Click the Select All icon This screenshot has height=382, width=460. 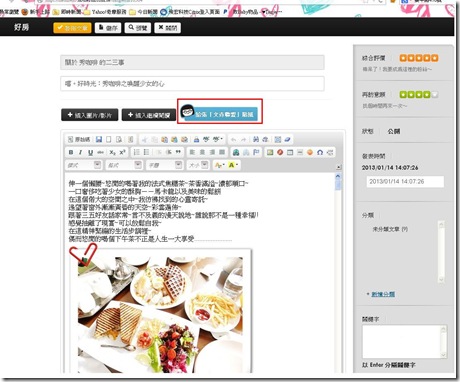coord(278,139)
